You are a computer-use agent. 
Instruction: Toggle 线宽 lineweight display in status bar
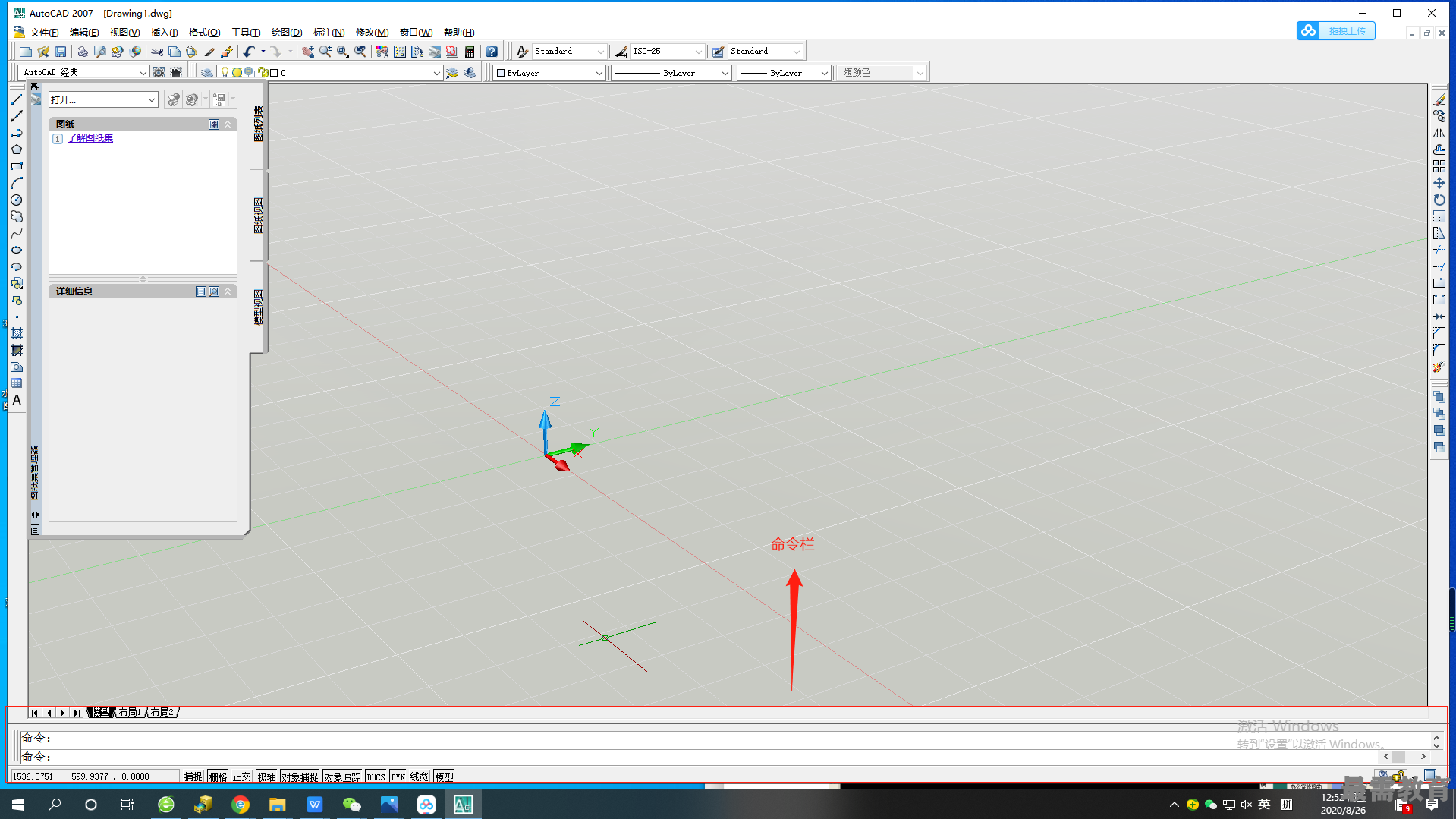tap(420, 776)
